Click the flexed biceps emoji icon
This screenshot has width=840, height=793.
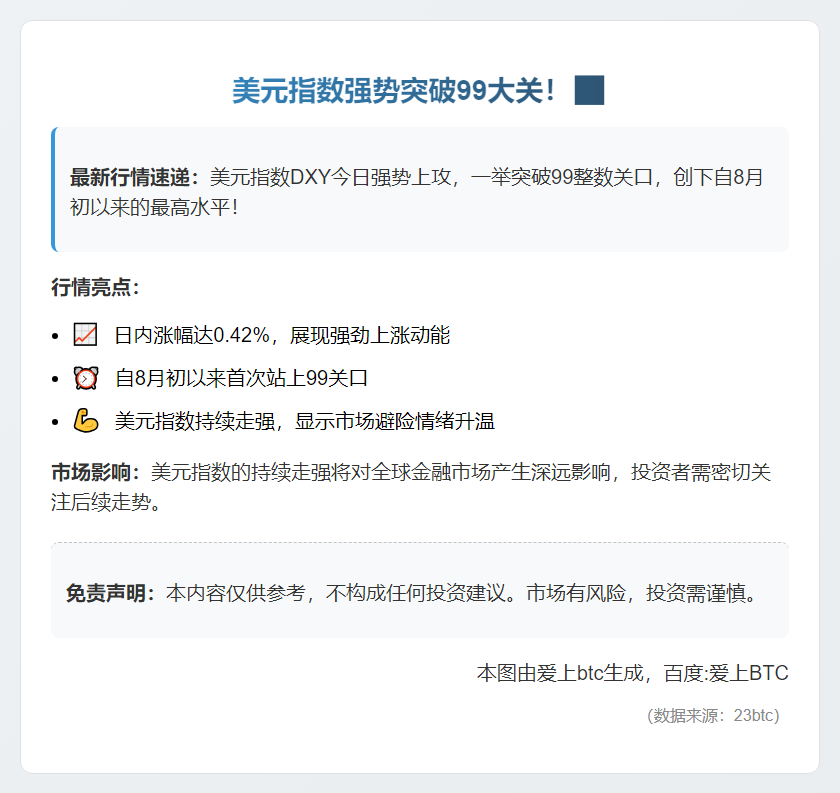pos(86,421)
